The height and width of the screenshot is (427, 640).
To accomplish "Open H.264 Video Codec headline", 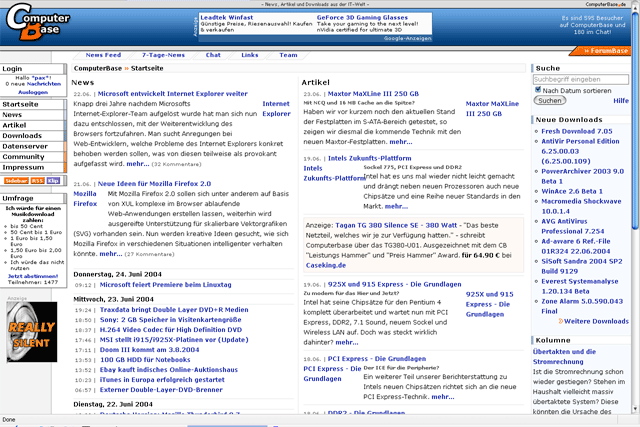I will (171, 329).
